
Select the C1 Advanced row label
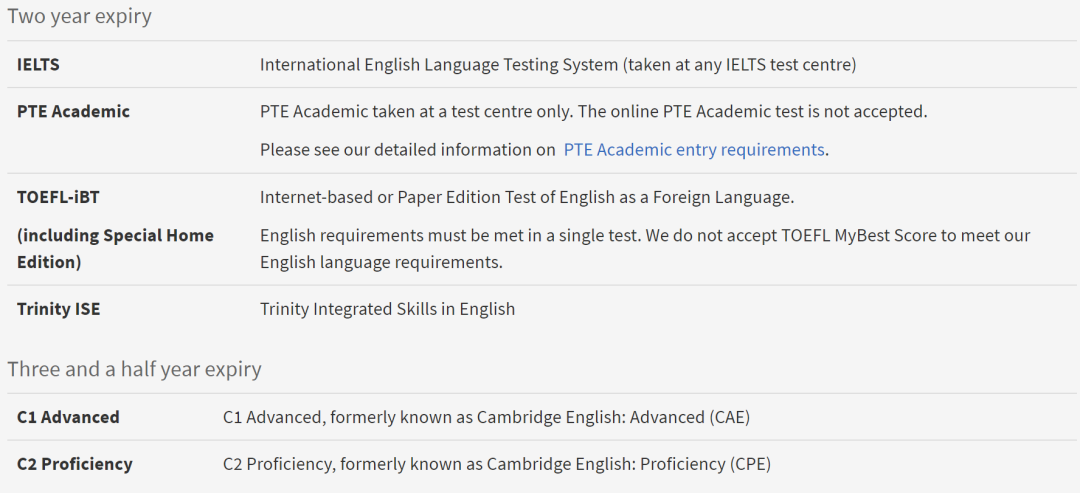tap(68, 417)
